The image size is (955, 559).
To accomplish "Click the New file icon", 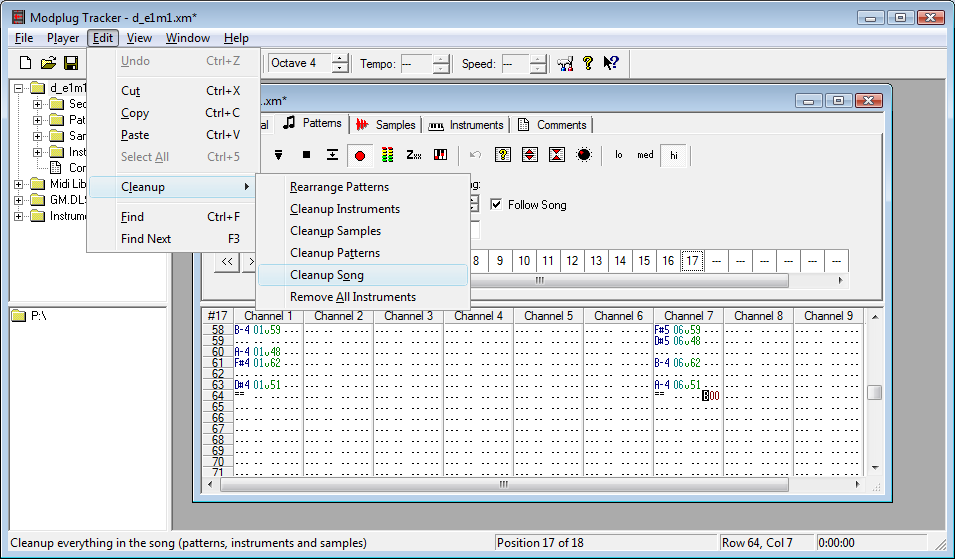I will 26,63.
